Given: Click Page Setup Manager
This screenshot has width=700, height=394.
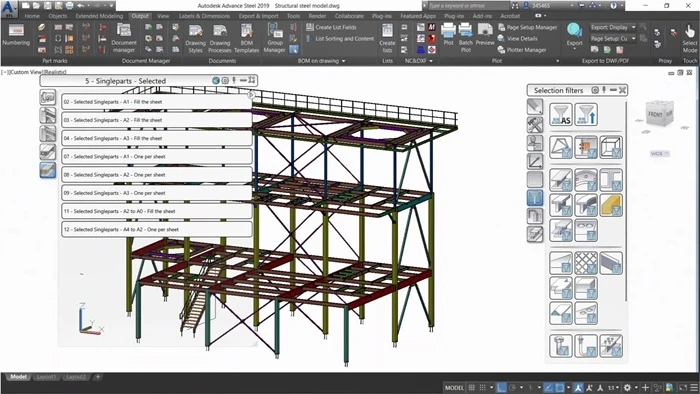Looking at the screenshot, I should (x=527, y=27).
